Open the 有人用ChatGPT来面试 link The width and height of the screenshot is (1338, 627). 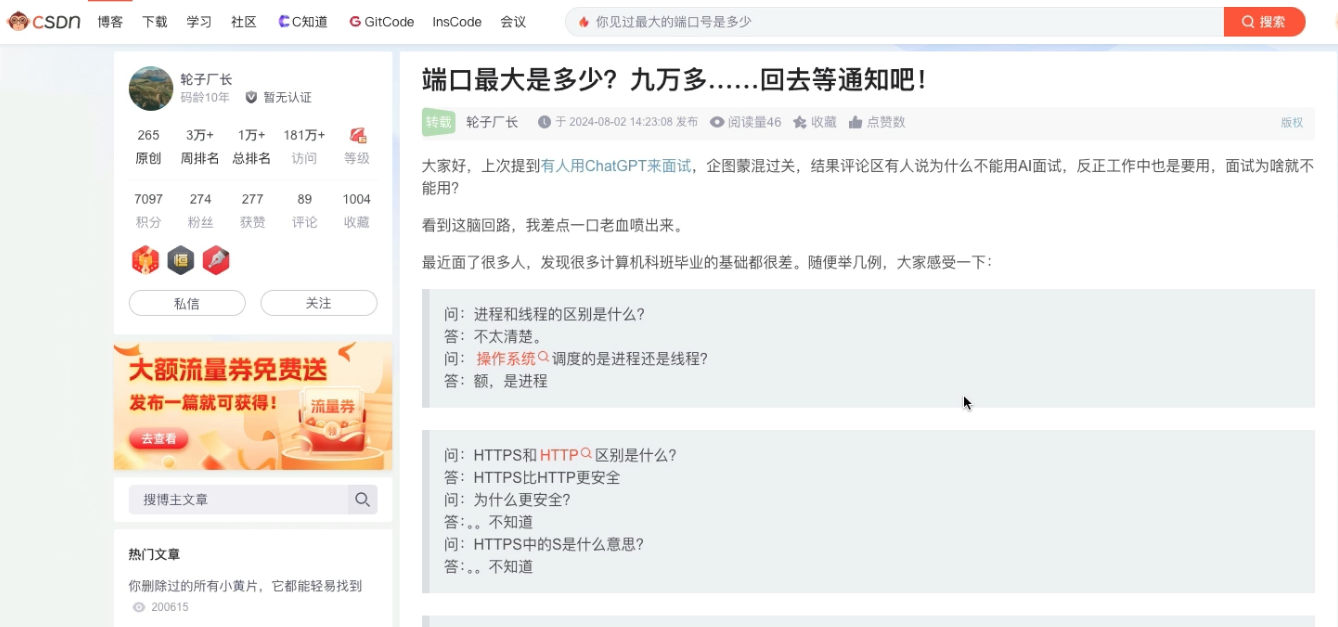tap(616, 166)
